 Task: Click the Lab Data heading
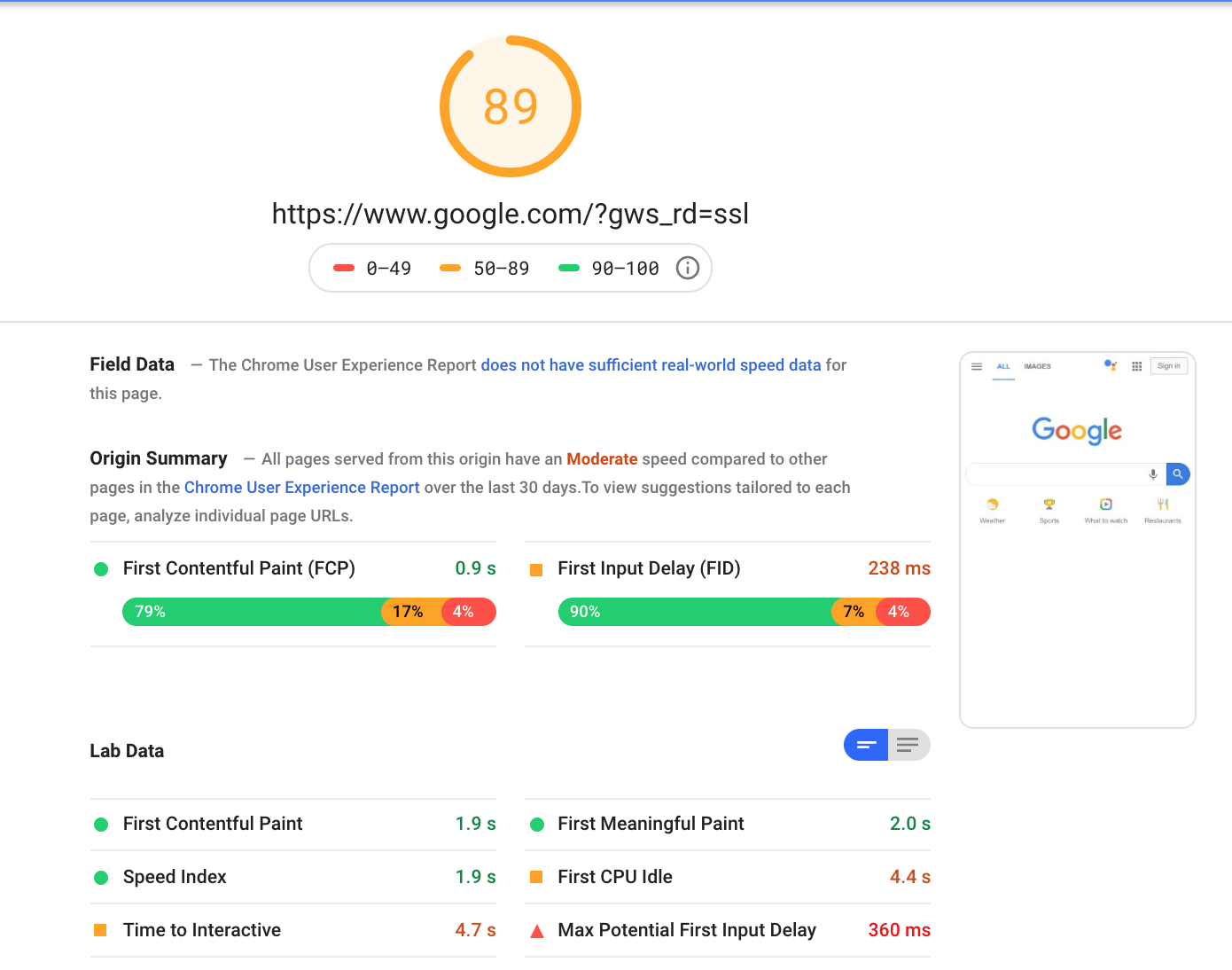tap(127, 751)
